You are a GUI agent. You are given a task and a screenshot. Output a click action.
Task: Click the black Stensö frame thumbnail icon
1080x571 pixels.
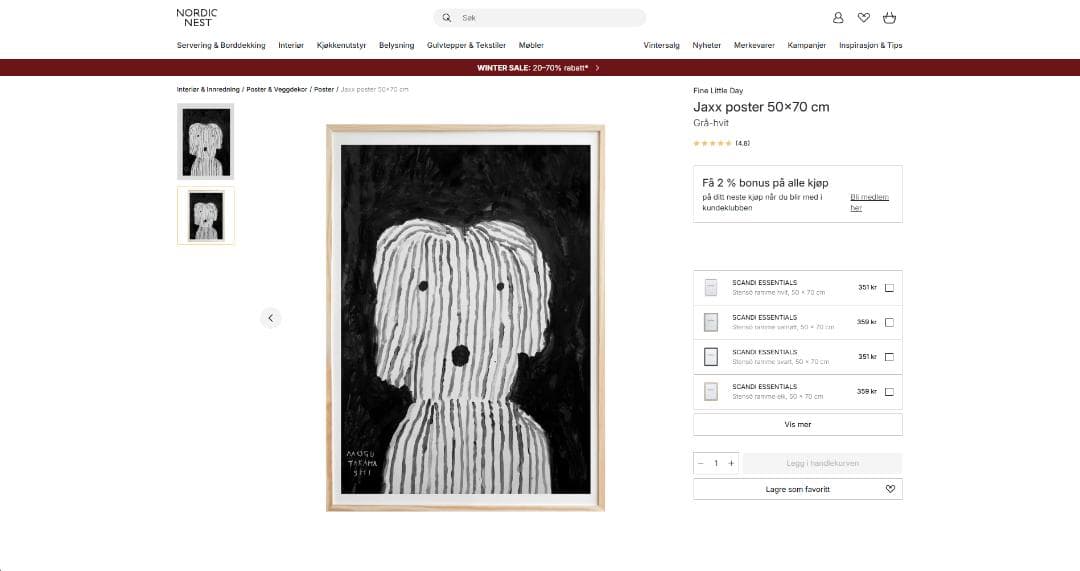point(711,357)
